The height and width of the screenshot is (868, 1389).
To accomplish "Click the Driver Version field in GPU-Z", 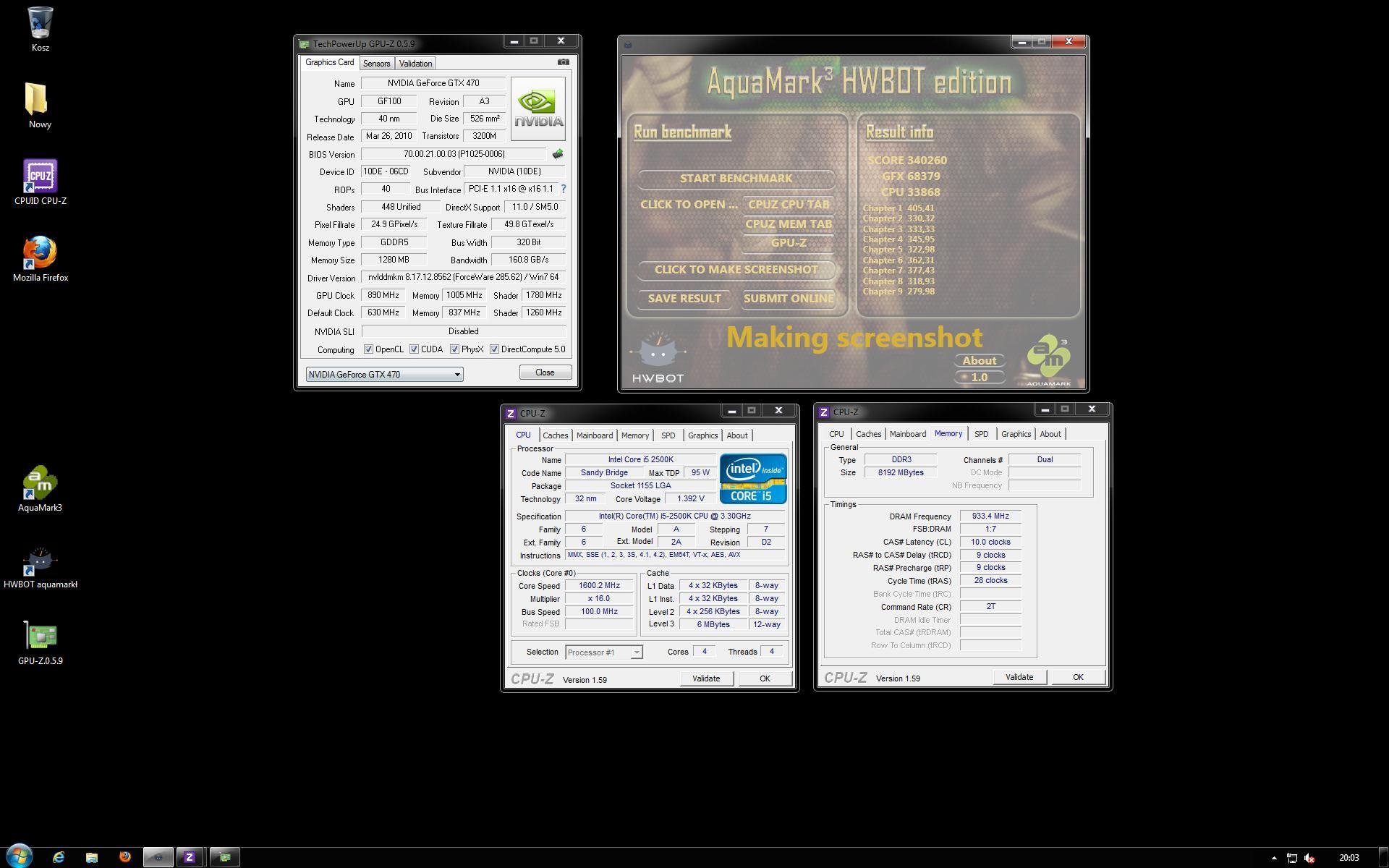I will coord(463,277).
